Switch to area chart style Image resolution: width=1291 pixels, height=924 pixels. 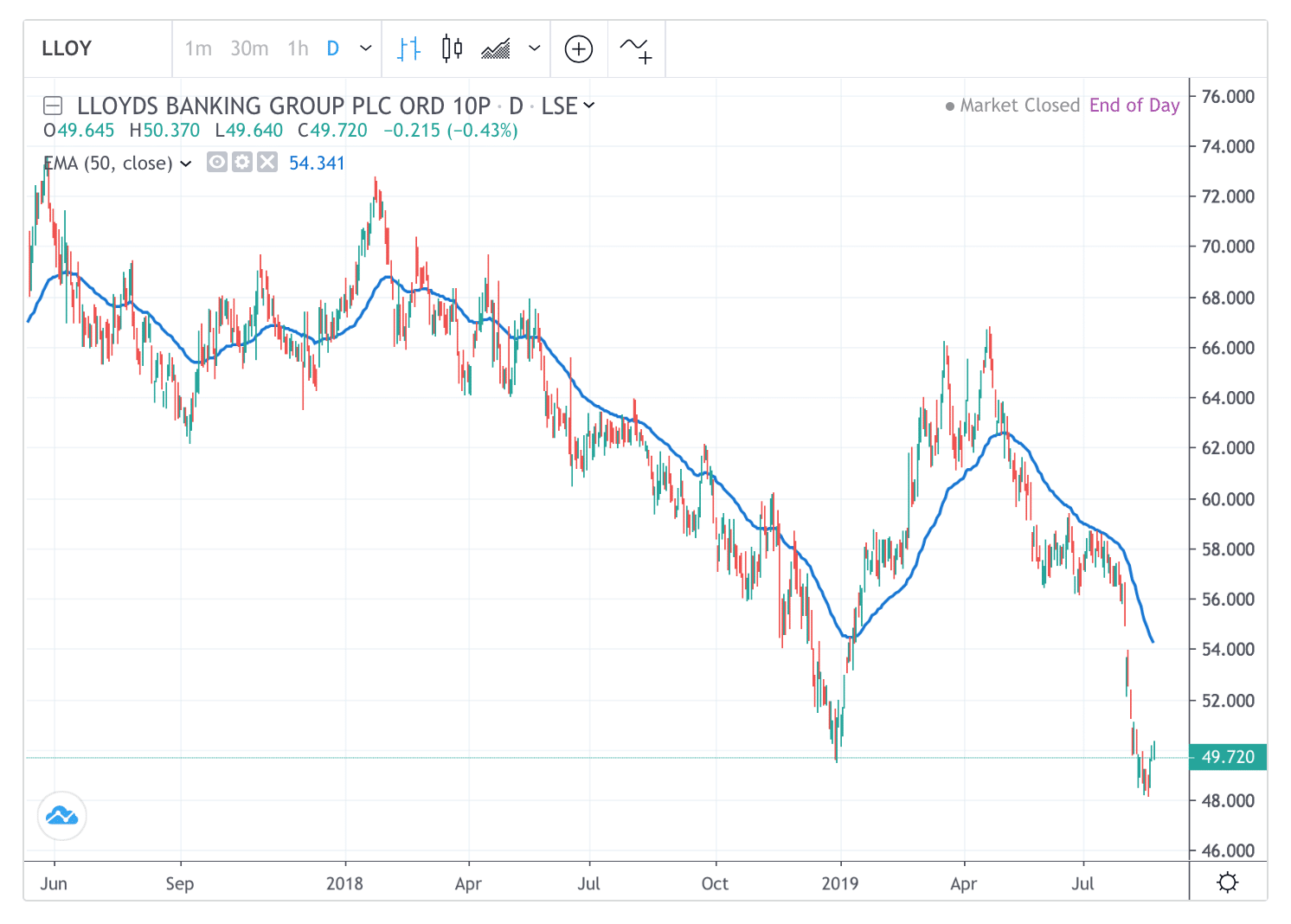[496, 48]
